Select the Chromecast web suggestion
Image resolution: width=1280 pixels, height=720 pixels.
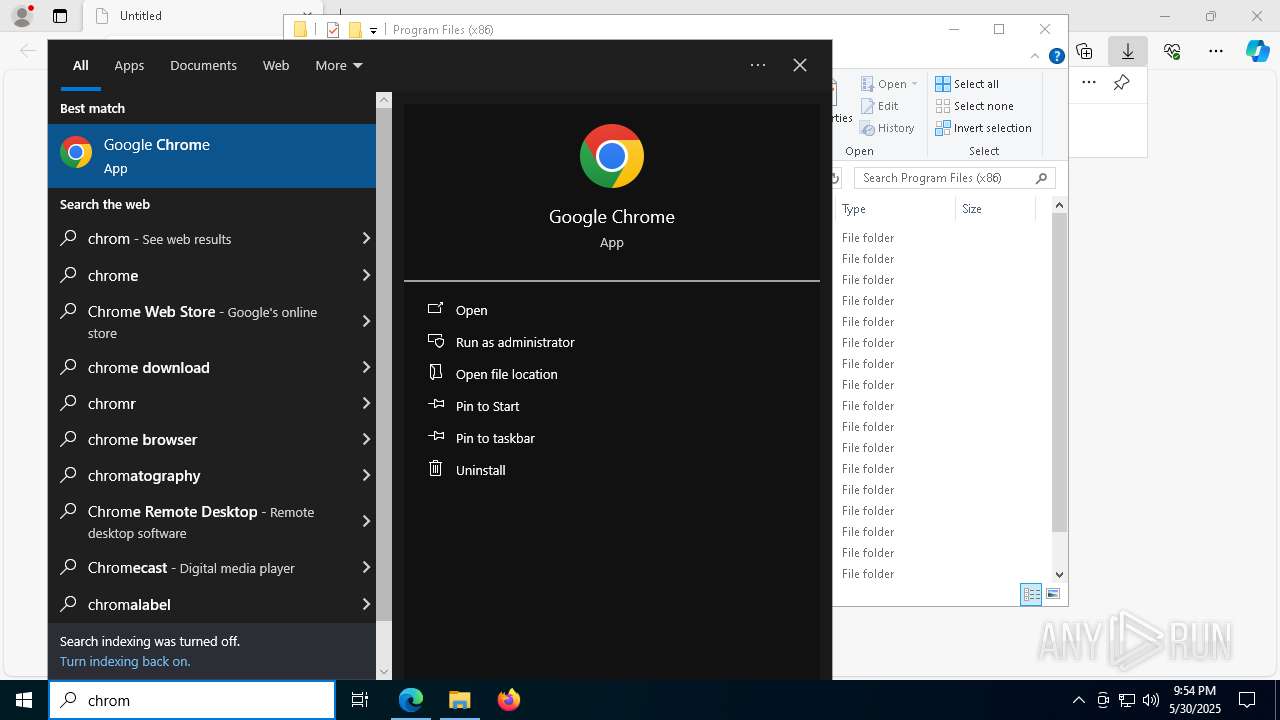212,567
